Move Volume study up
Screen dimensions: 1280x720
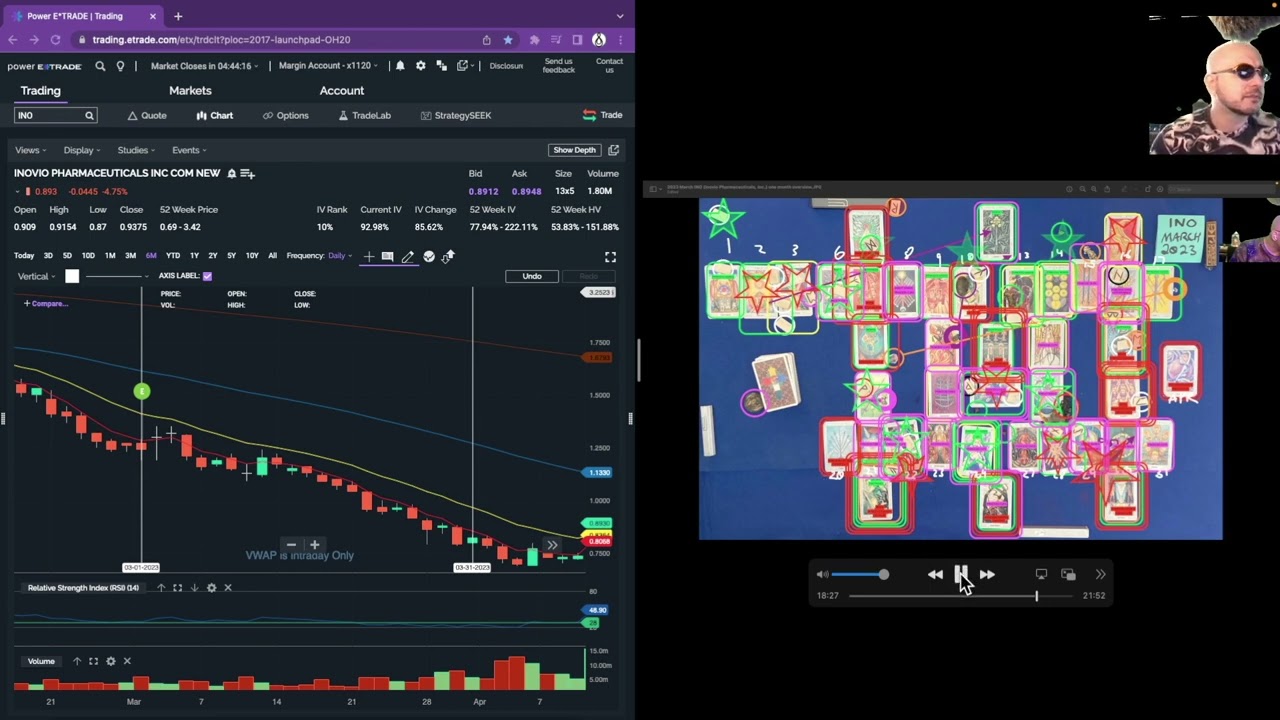(76, 661)
